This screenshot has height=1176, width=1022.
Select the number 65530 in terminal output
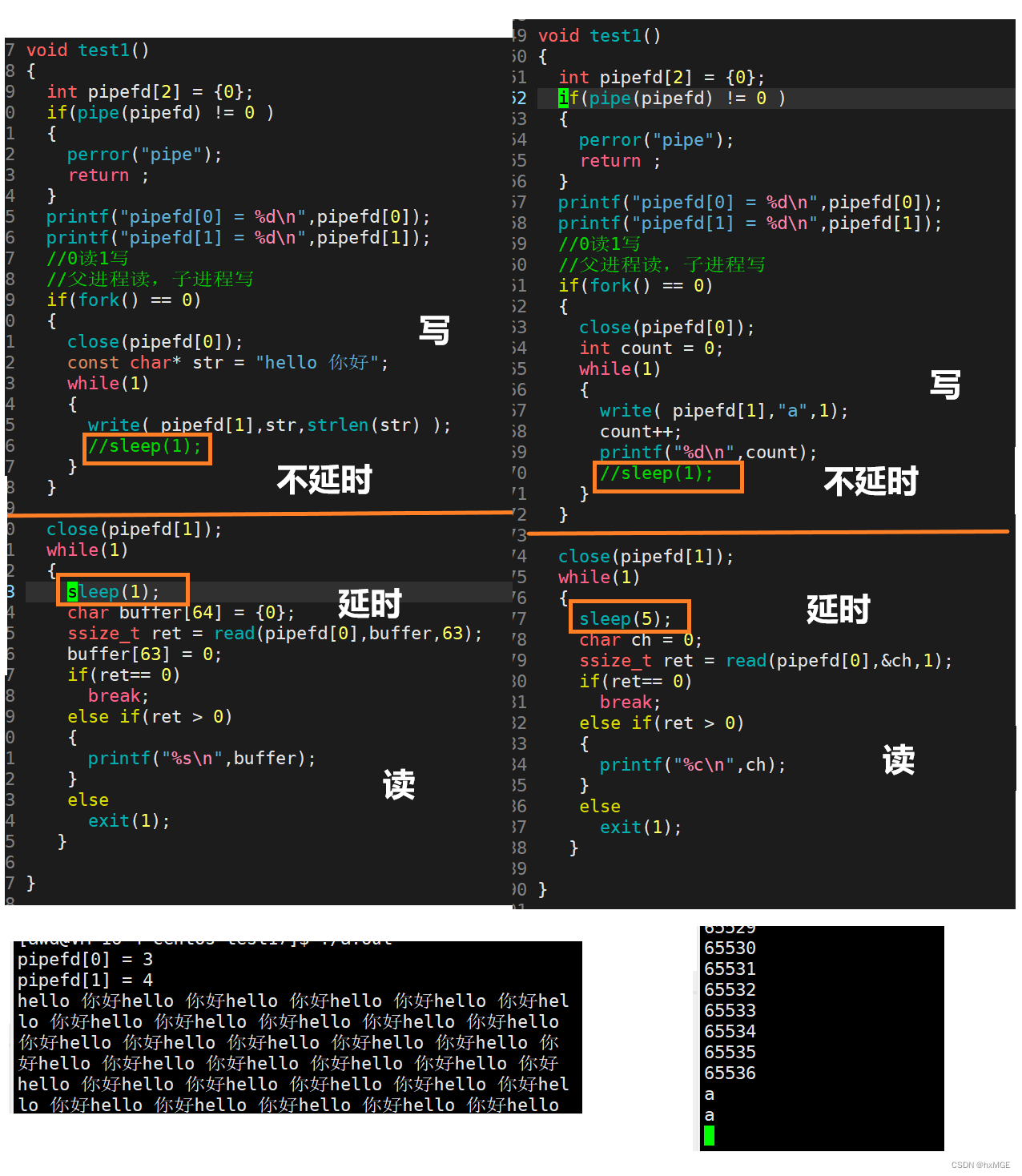pos(730,948)
